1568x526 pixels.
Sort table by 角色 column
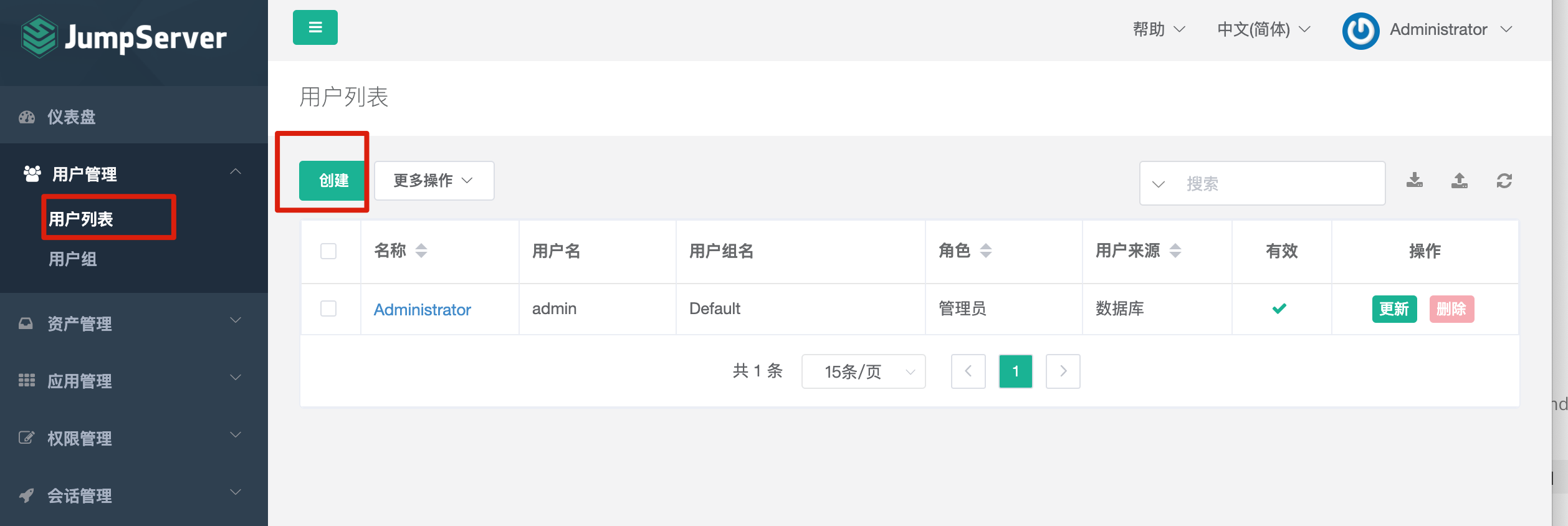[x=986, y=251]
